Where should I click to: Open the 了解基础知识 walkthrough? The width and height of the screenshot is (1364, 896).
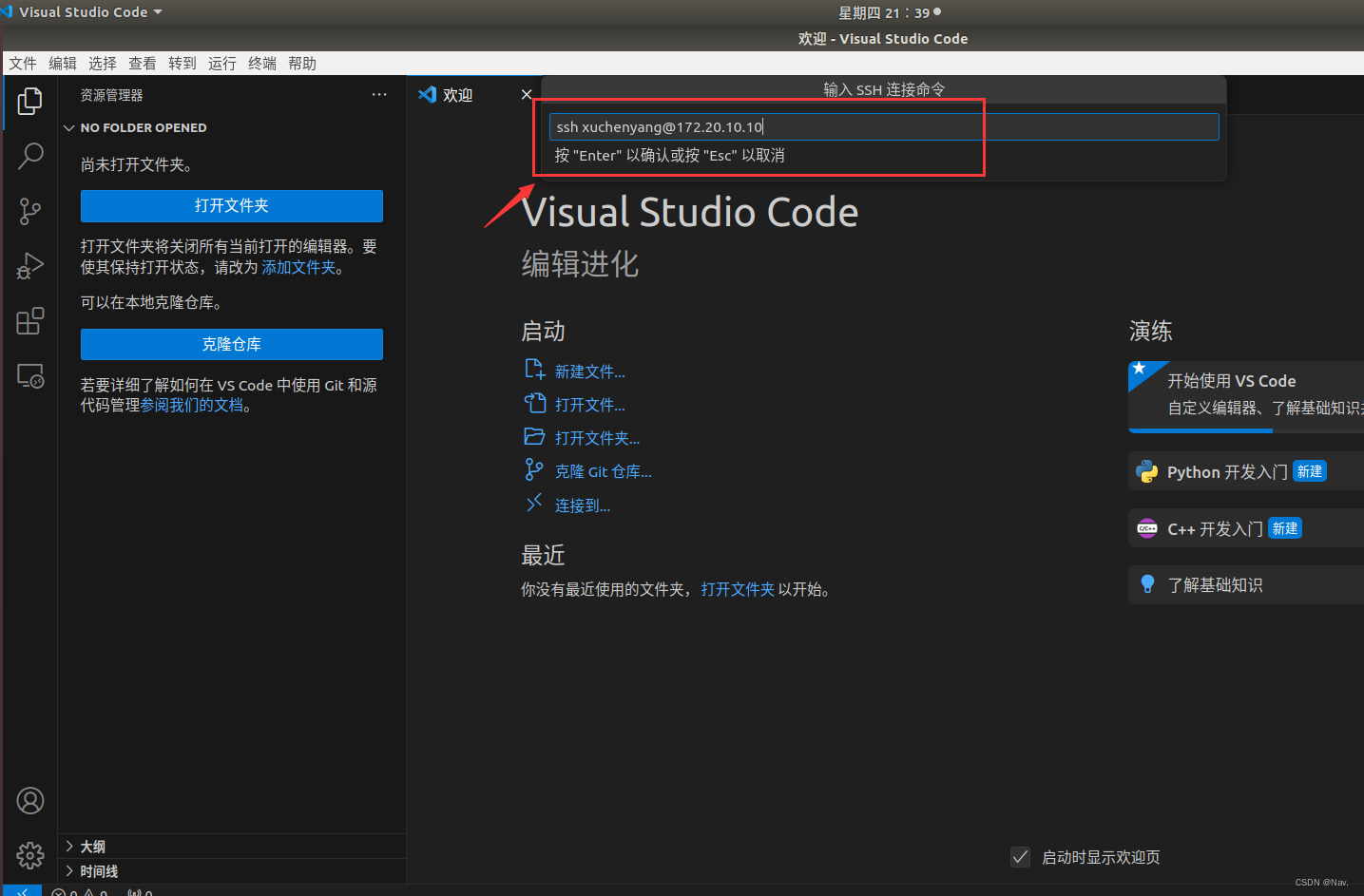pos(1246,584)
